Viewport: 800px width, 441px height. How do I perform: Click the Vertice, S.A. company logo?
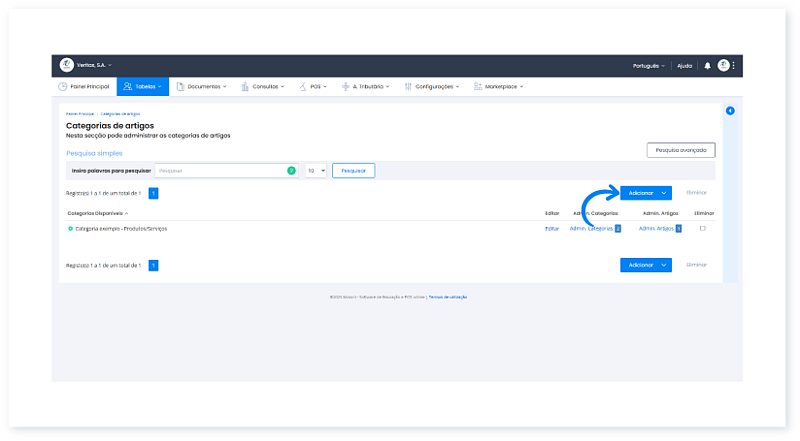pos(67,65)
